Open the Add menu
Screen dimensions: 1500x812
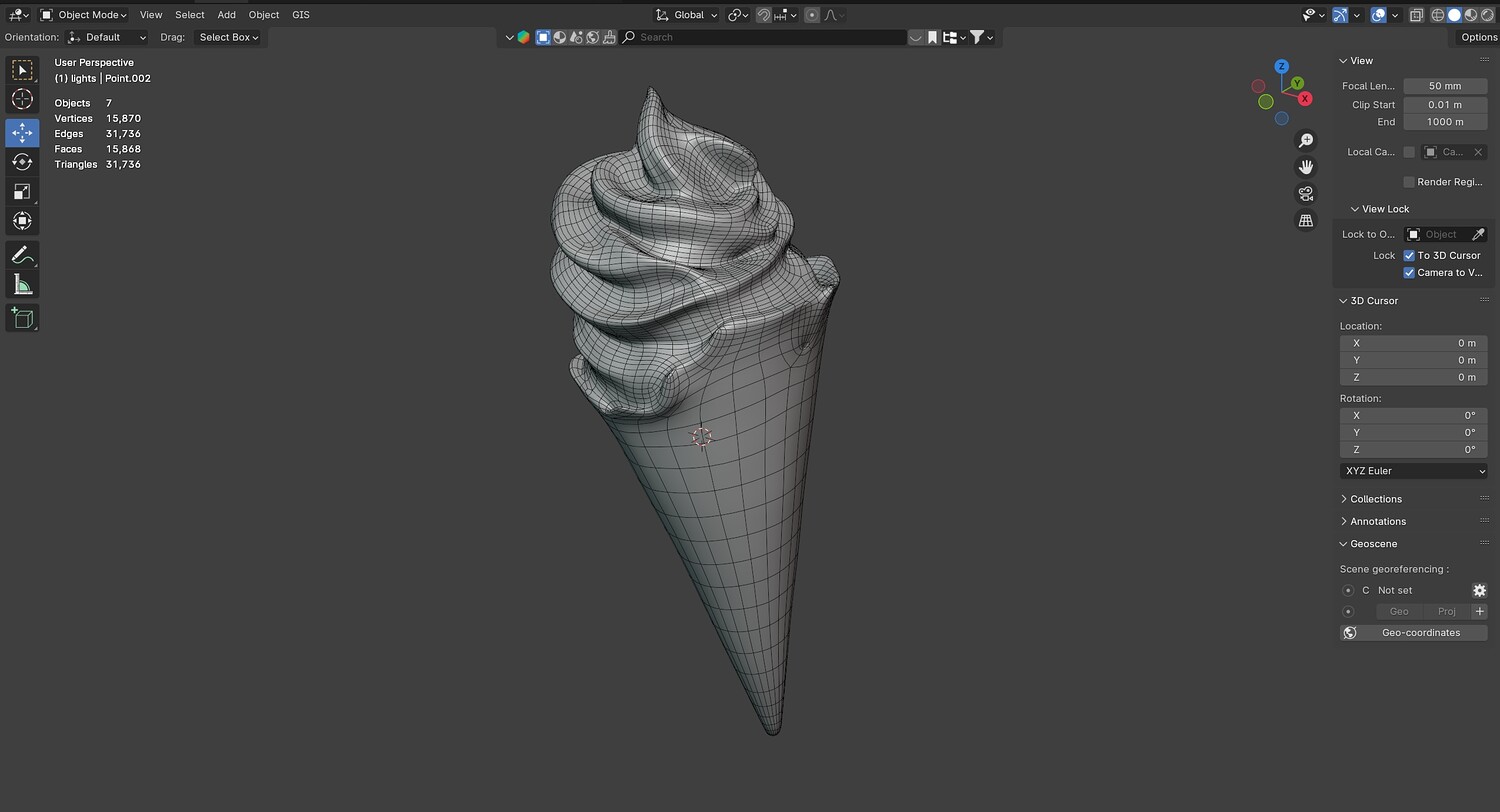click(227, 15)
